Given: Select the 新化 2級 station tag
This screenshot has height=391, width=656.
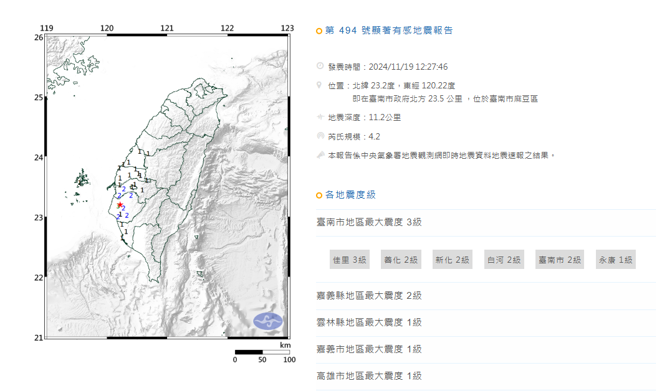Looking at the screenshot, I should 452,260.
